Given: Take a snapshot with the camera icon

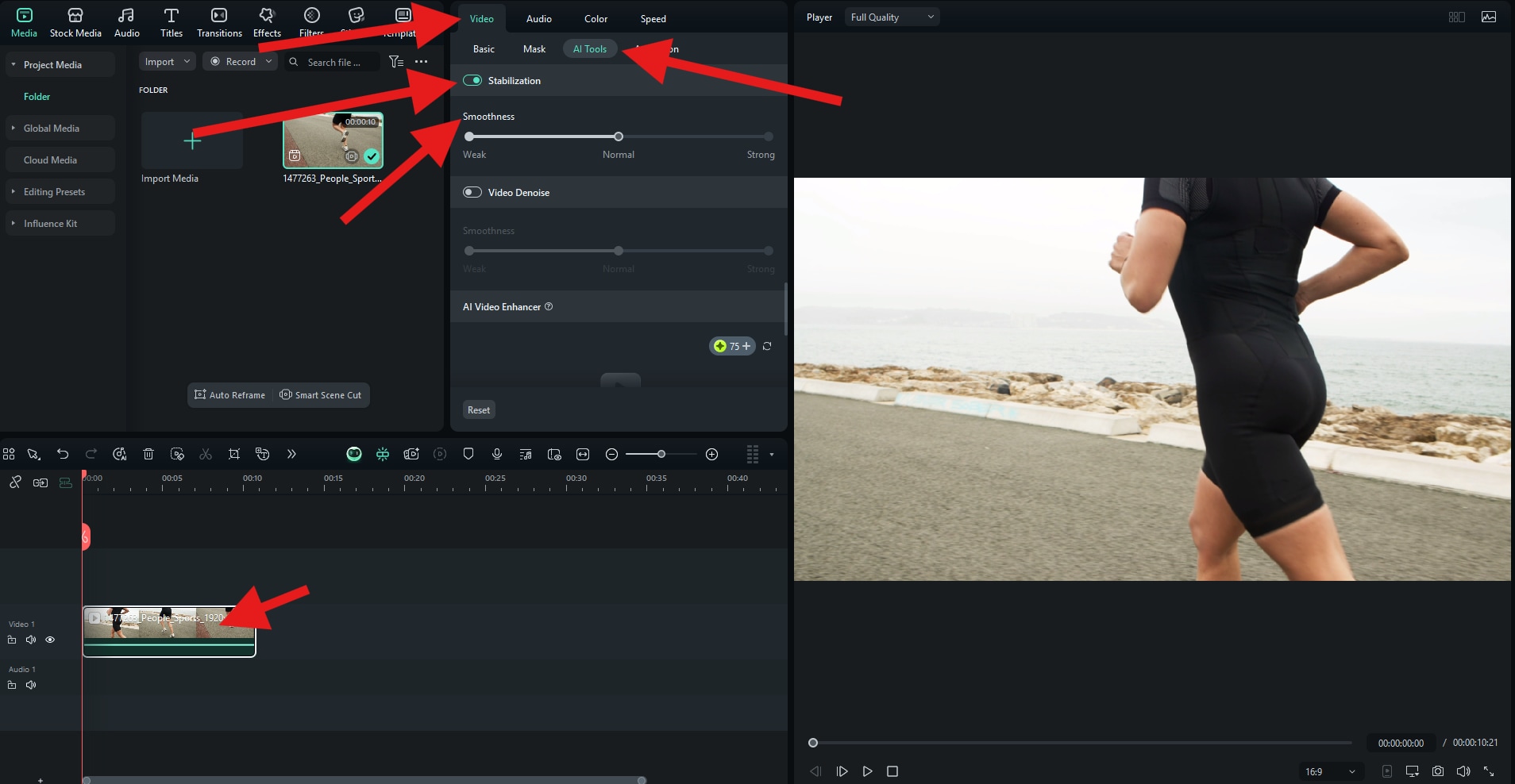Looking at the screenshot, I should coord(1438,771).
